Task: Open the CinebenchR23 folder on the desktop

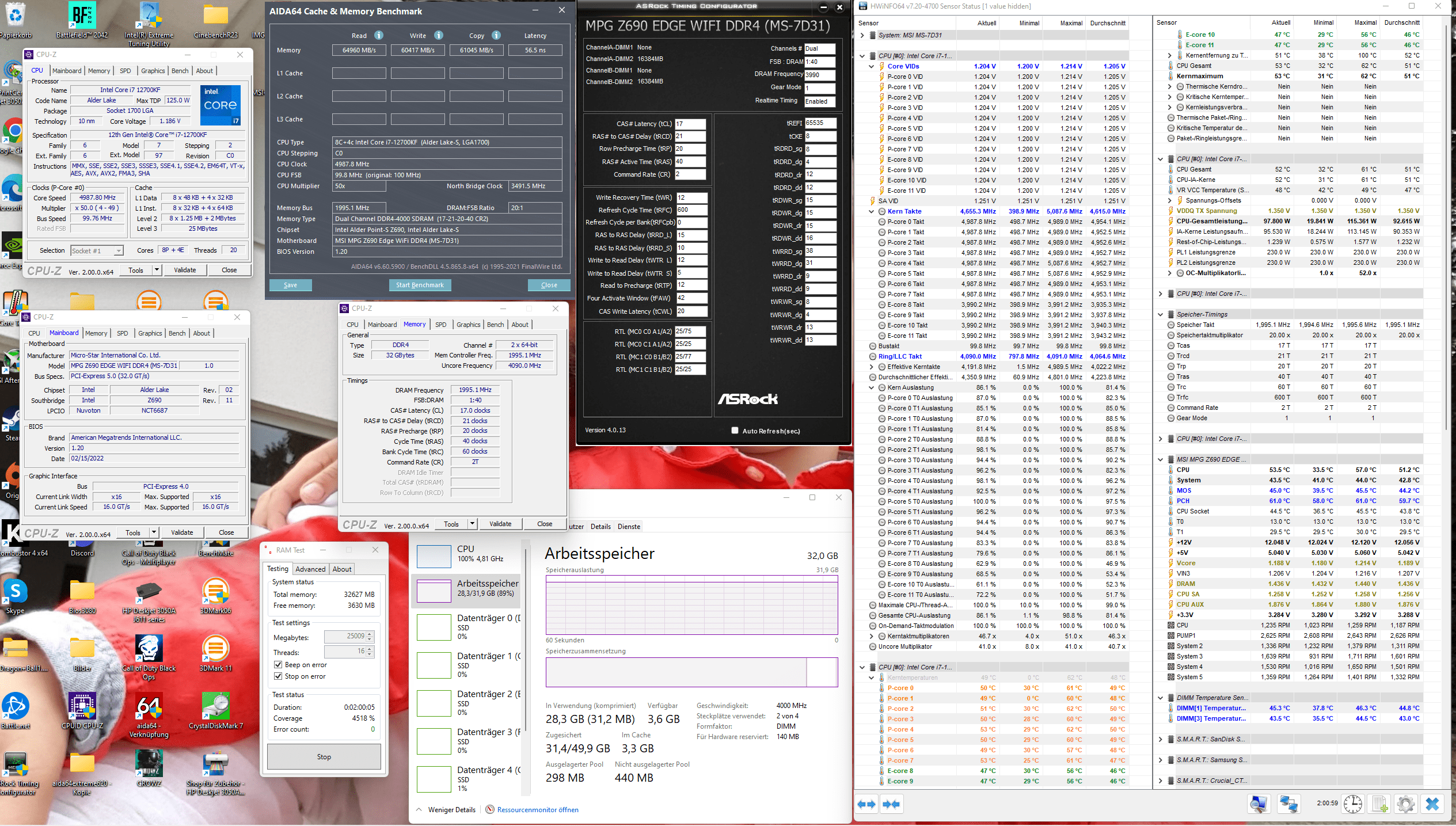Action: click(x=216, y=20)
